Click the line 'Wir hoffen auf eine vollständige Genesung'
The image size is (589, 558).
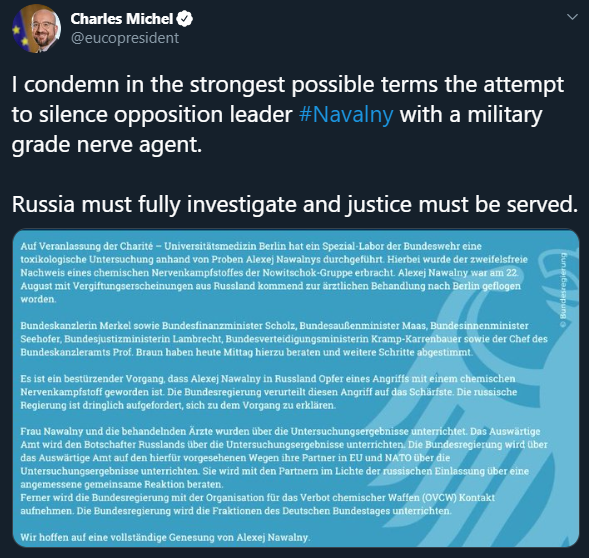coord(165,537)
